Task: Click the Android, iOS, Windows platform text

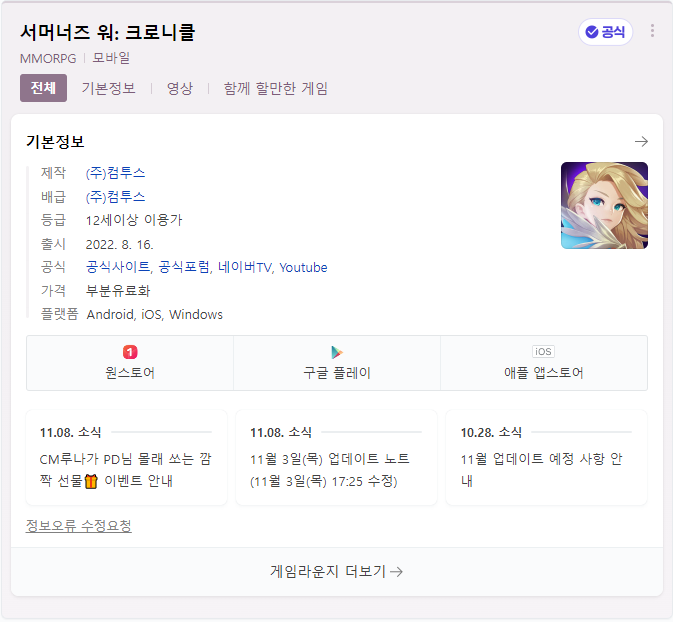Action: point(155,315)
